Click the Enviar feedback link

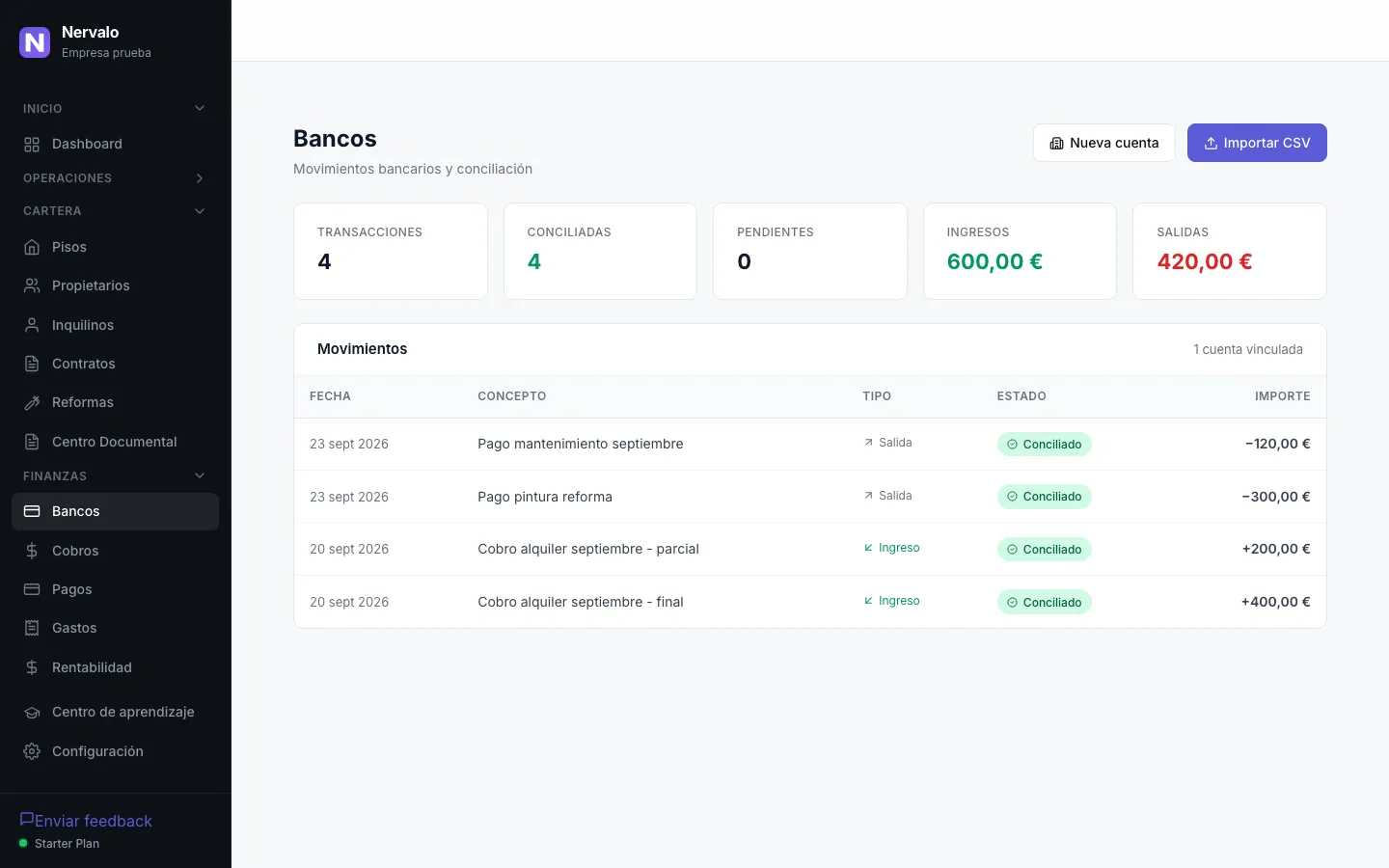tap(86, 821)
